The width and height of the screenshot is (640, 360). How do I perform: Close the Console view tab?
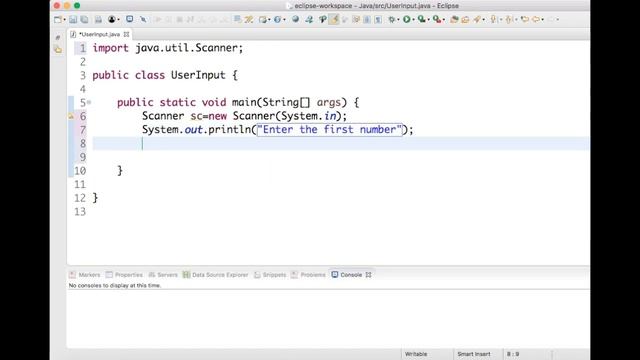click(369, 275)
